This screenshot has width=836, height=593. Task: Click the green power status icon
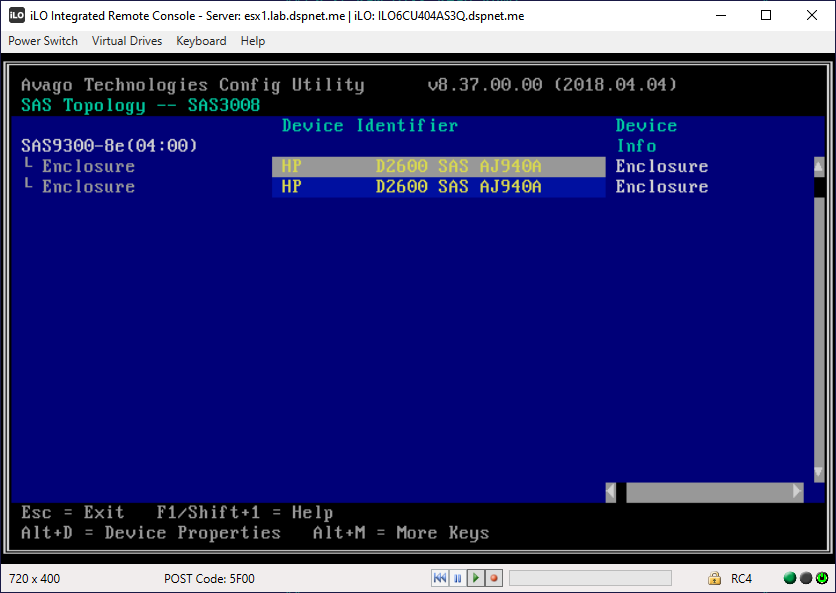[822, 578]
